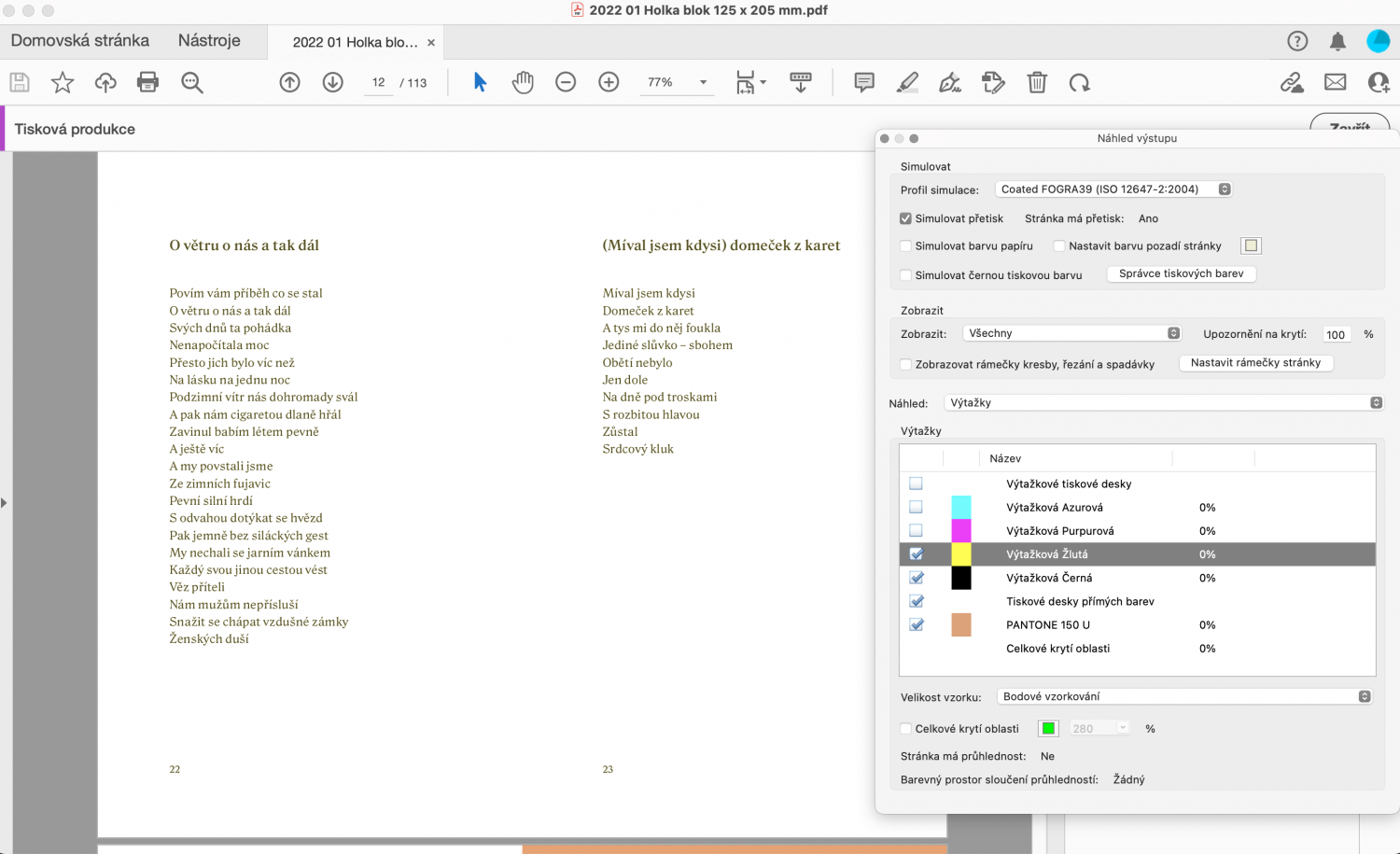Image resolution: width=1400 pixels, height=854 pixels.
Task: Enable Simulovat barvu papíru checkbox
Action: 905,245
